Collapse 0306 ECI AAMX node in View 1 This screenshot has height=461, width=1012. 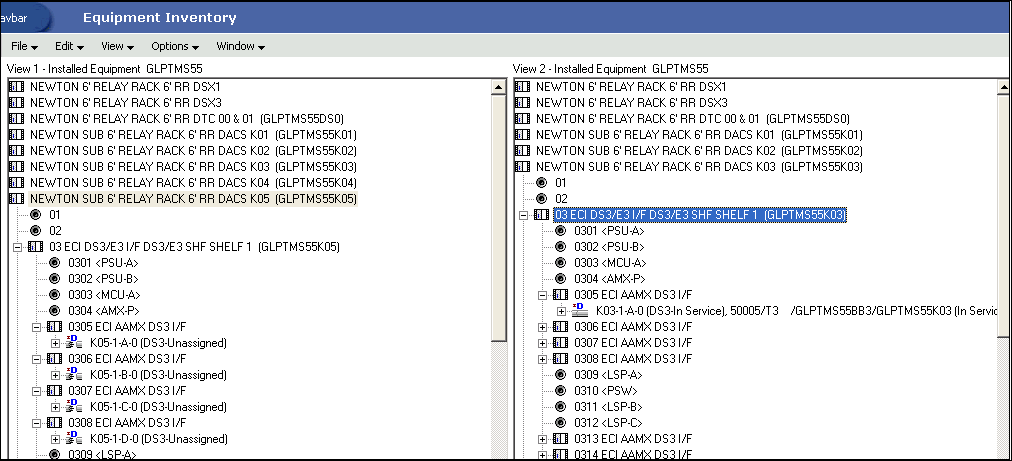[36, 360]
